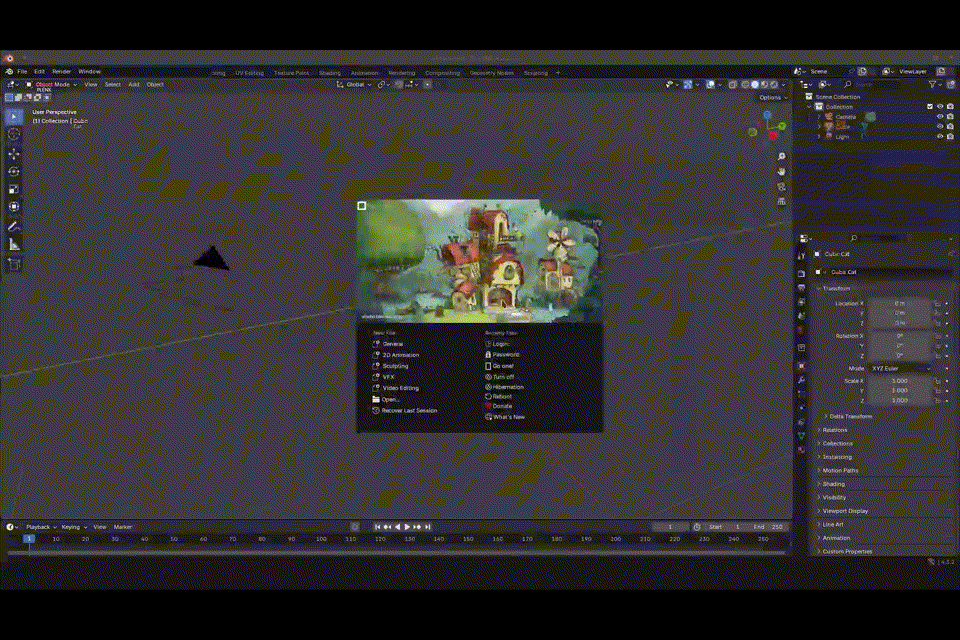Screen dimensions: 960x640
Task: Hide Collection with its eye icon
Action: coord(940,107)
